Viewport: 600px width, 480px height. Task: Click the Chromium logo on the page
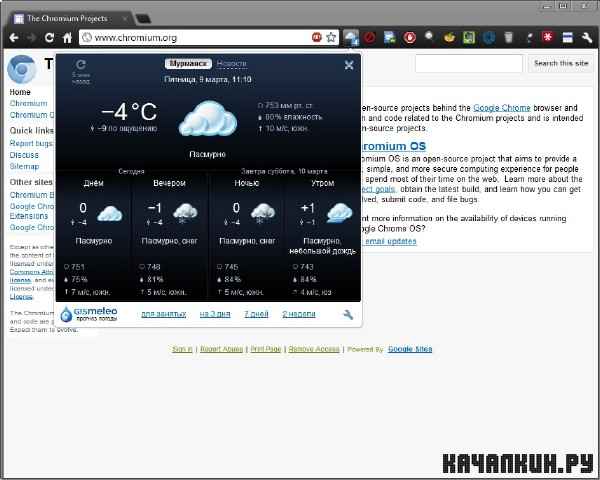[22, 69]
